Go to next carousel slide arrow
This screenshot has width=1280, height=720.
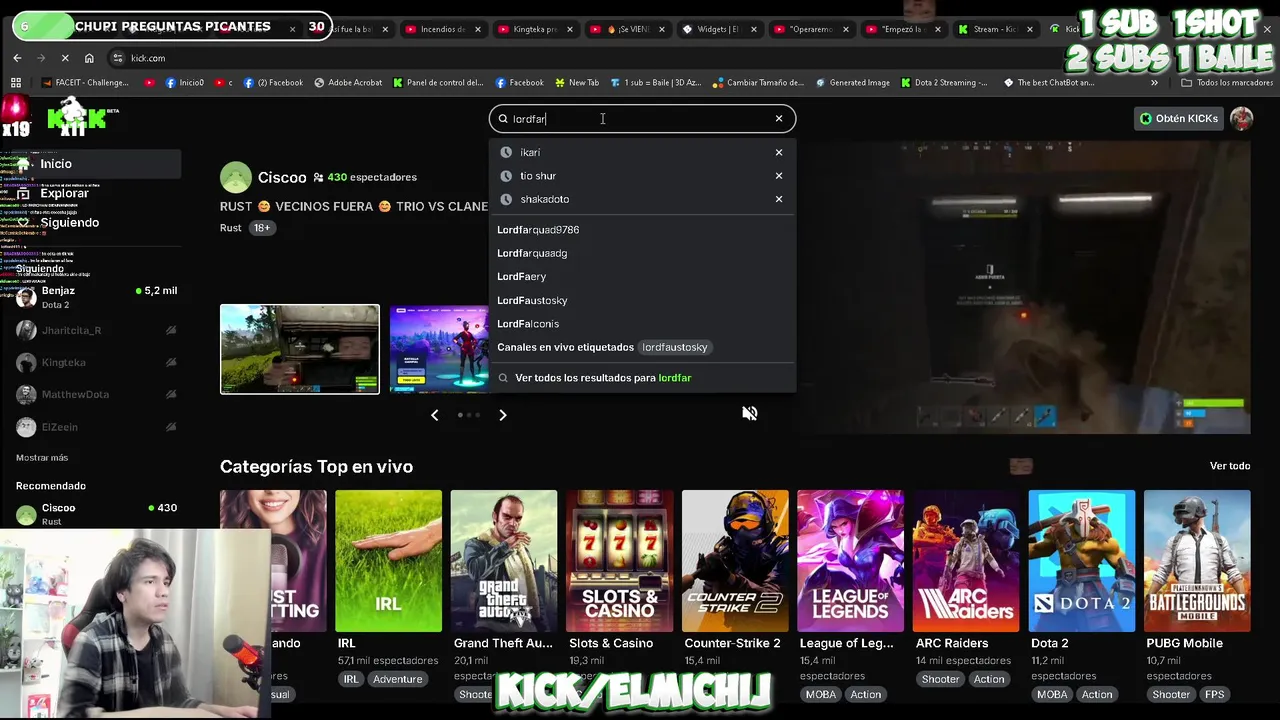pyautogui.click(x=503, y=415)
